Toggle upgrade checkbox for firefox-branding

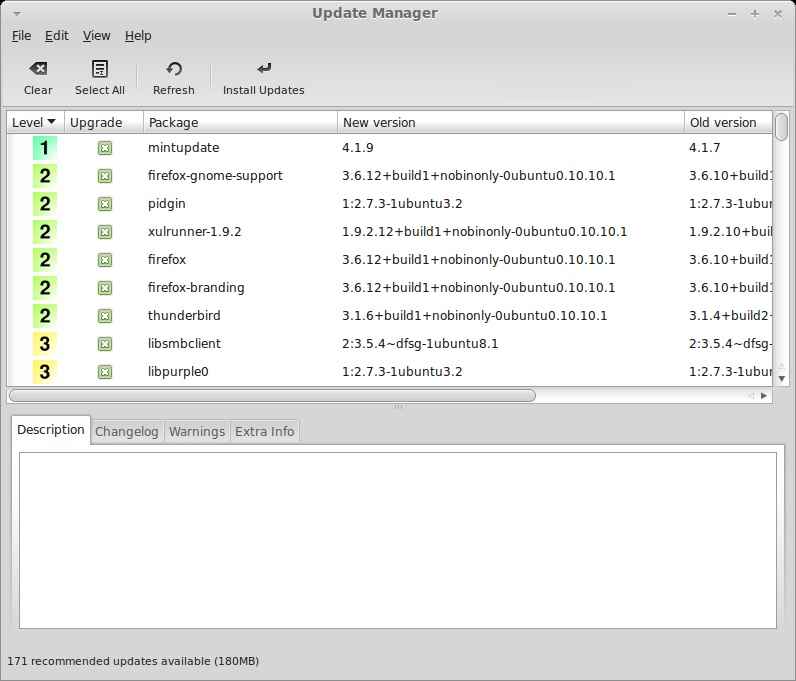[105, 287]
